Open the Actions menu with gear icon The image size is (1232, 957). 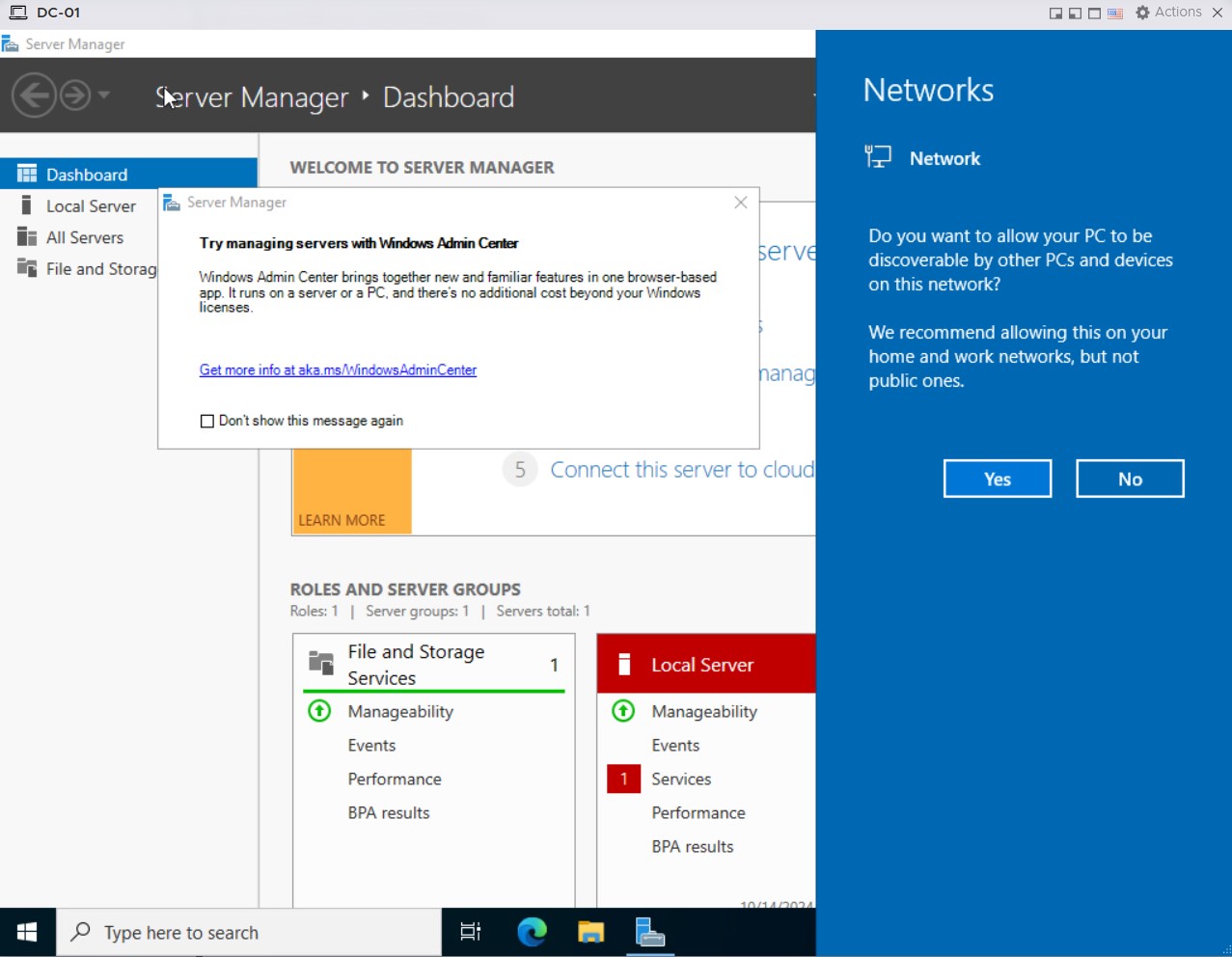coord(1168,13)
